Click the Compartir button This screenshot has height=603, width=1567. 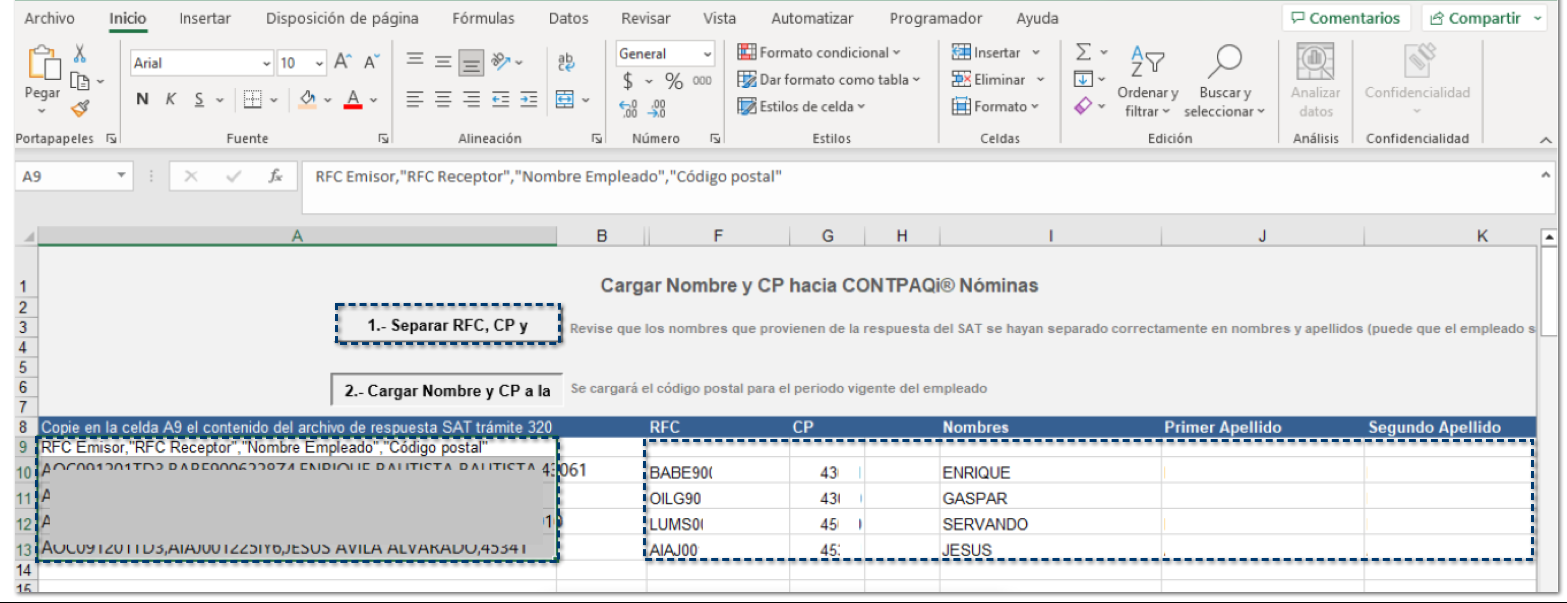point(1485,18)
